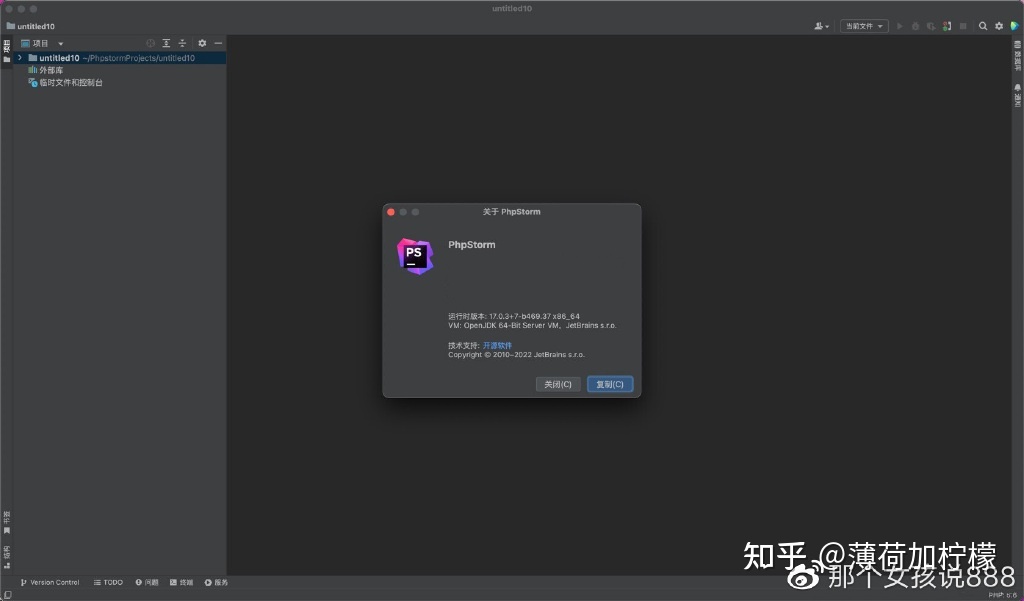
Task: Open the 数据库 tool window tab
Action: (1017, 56)
